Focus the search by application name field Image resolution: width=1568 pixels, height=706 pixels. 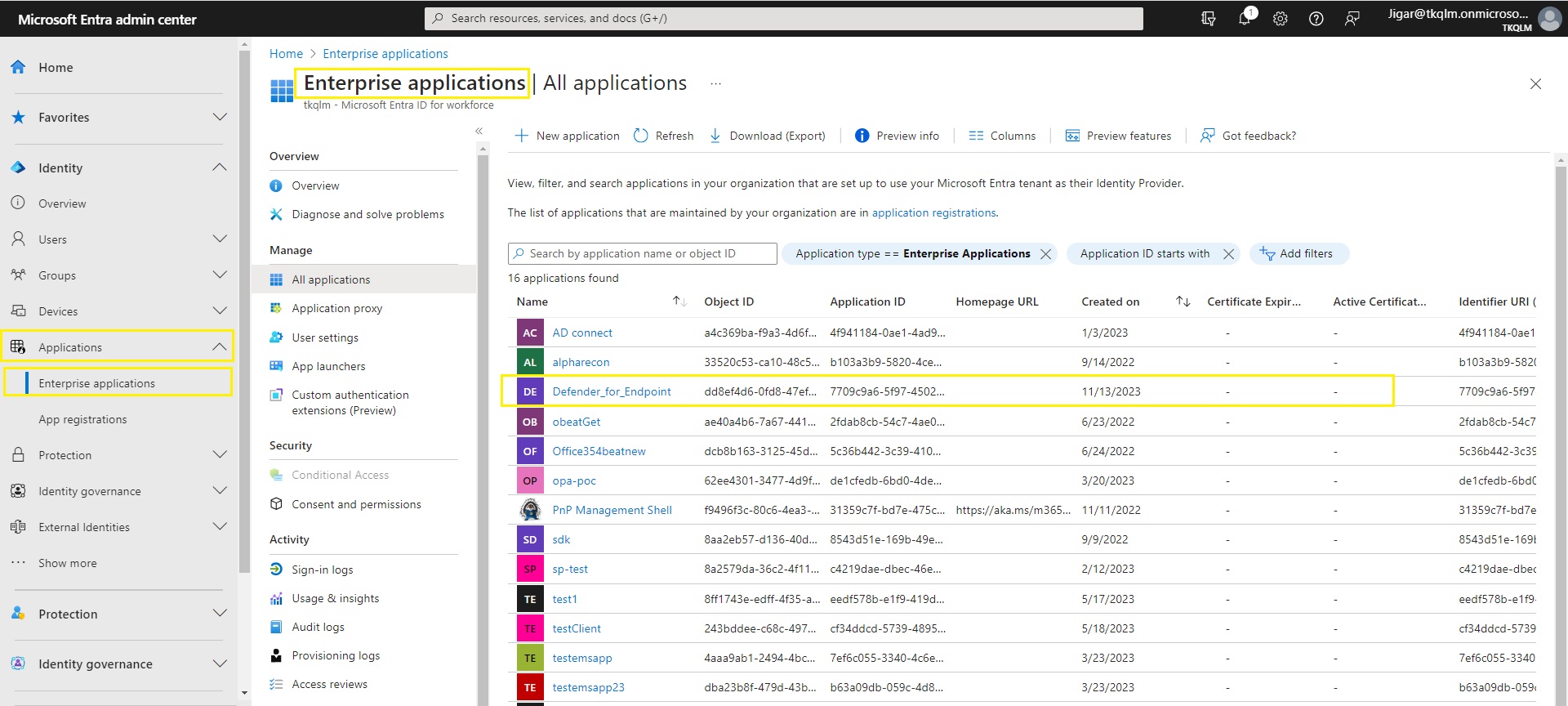tap(642, 253)
